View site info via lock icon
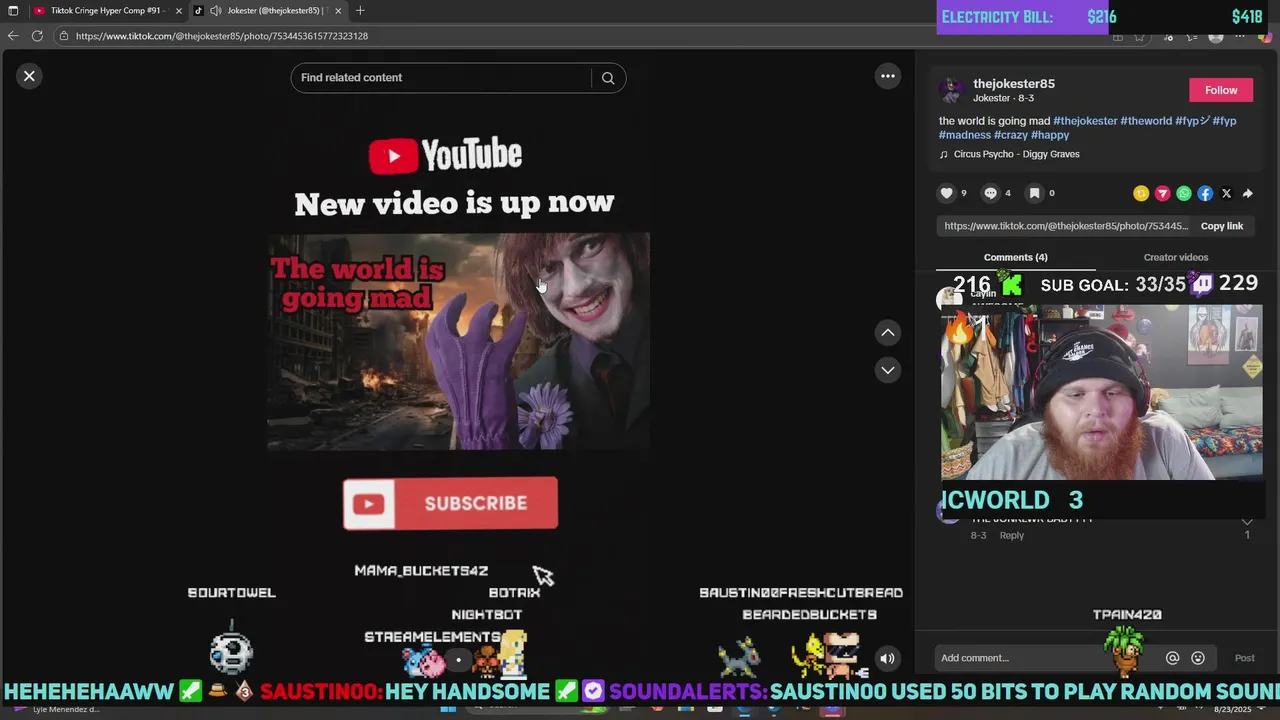The height and width of the screenshot is (720, 1280). pos(64,36)
